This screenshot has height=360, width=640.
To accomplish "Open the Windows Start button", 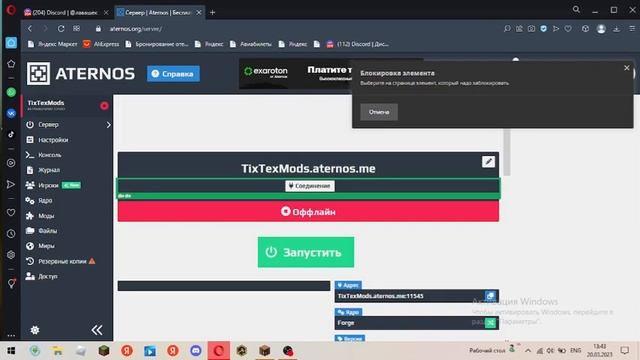I will (x=11, y=351).
